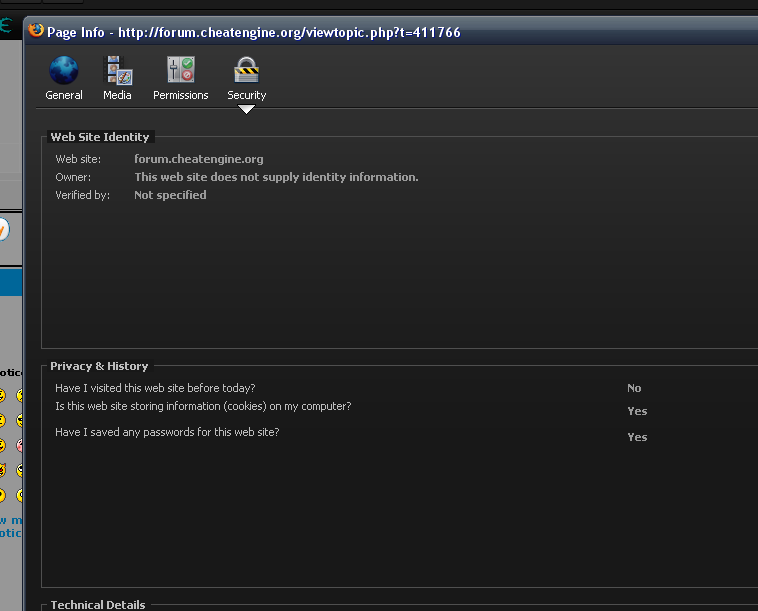Select the 'Yes' answer for saved passwords

(x=637, y=437)
